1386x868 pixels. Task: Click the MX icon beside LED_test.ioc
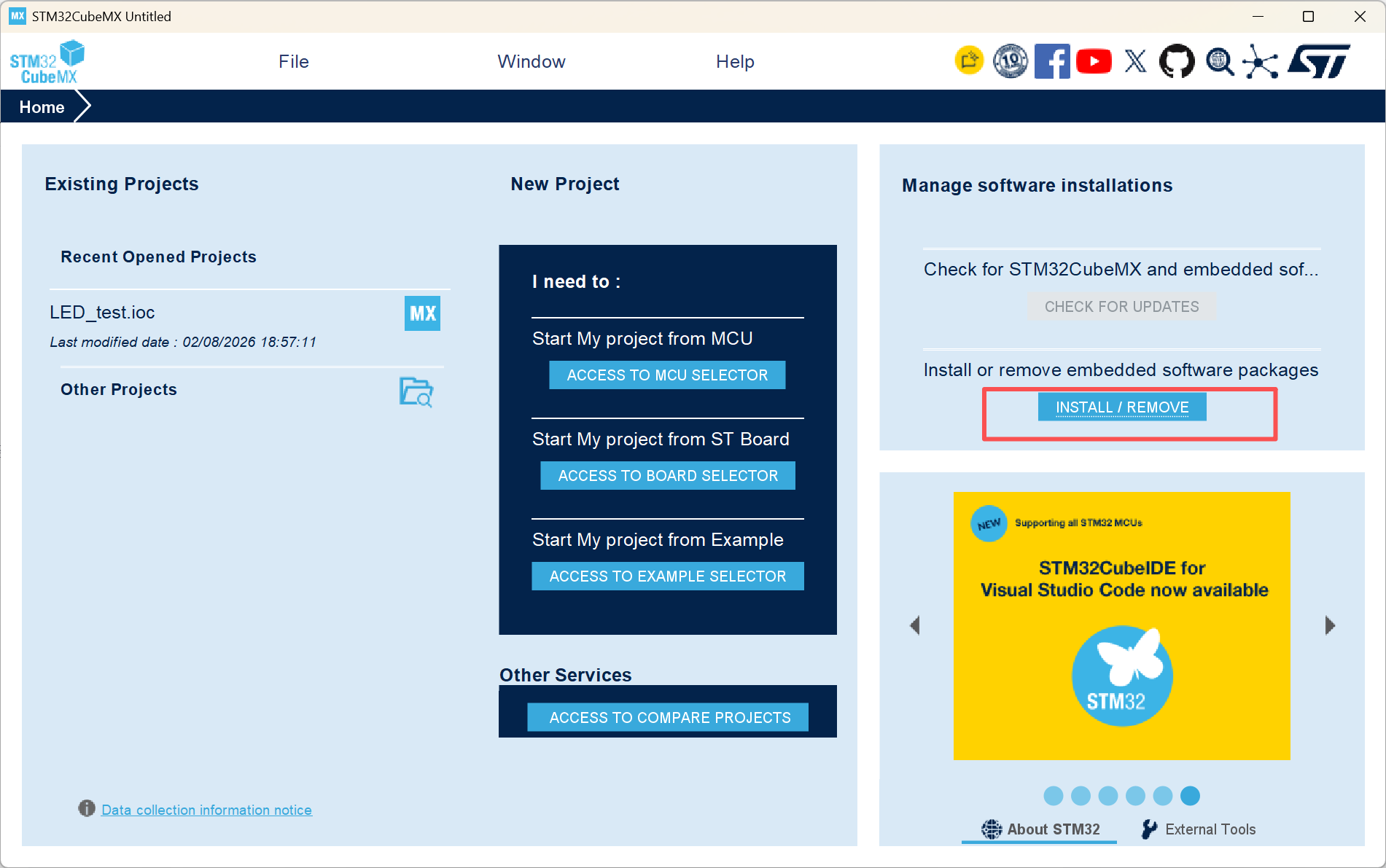(x=422, y=313)
